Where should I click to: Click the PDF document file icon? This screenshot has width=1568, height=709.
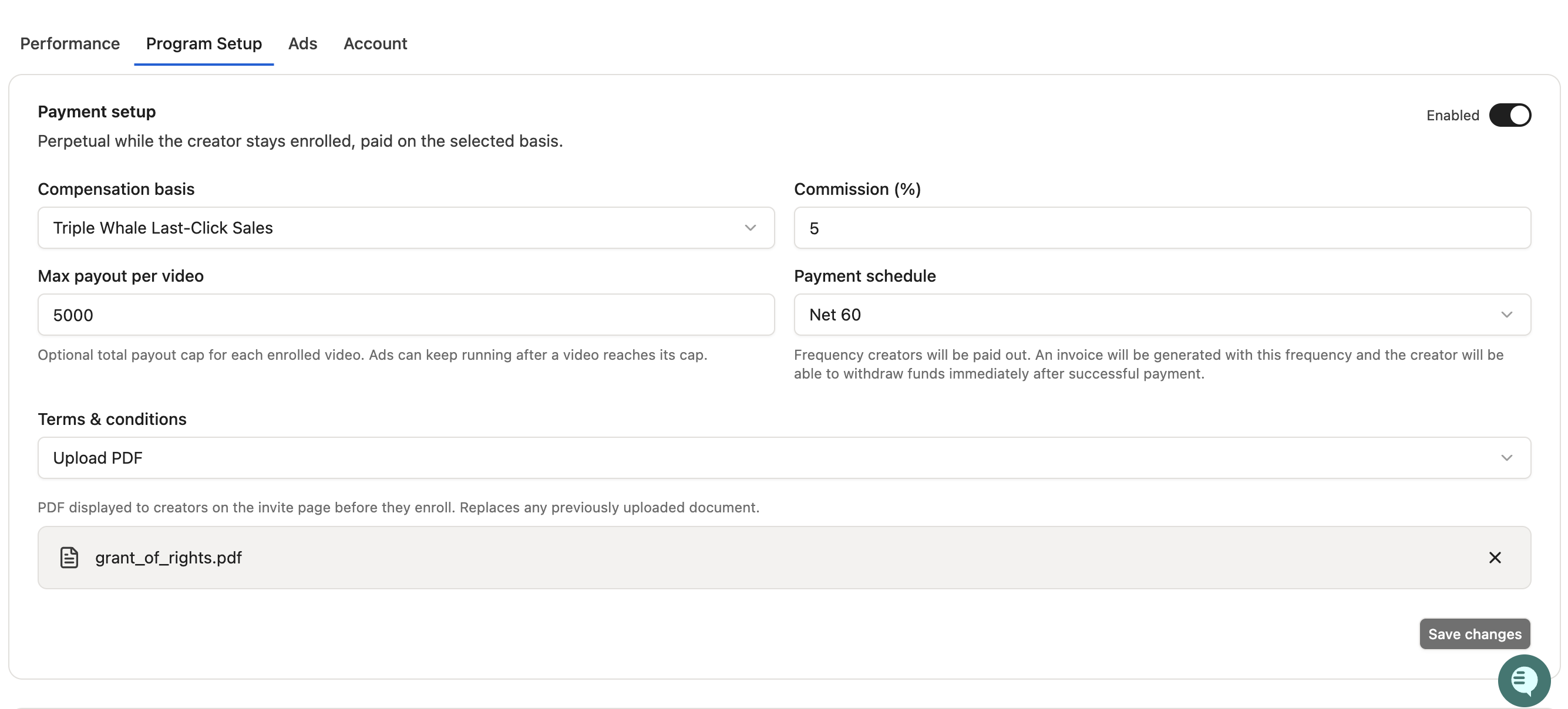[69, 558]
